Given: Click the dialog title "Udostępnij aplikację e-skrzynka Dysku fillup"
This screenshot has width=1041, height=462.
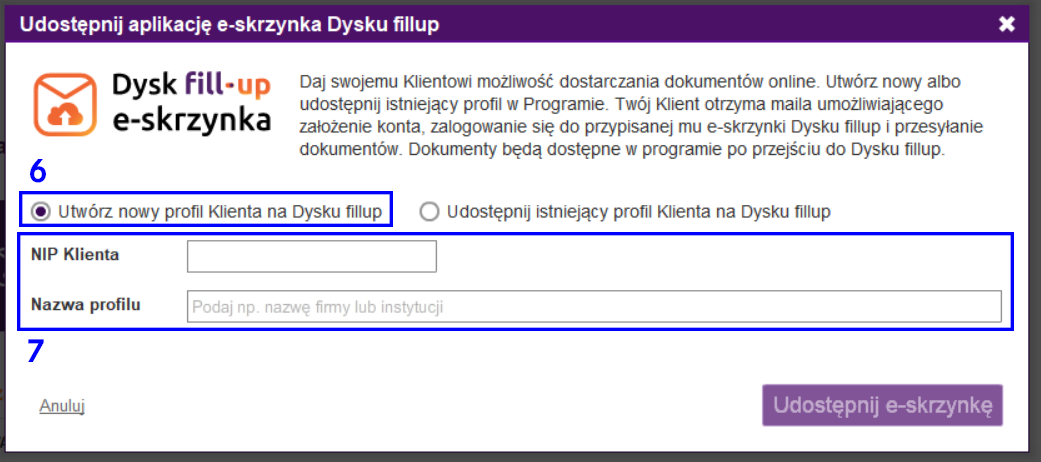Looking at the screenshot, I should point(230,25).
